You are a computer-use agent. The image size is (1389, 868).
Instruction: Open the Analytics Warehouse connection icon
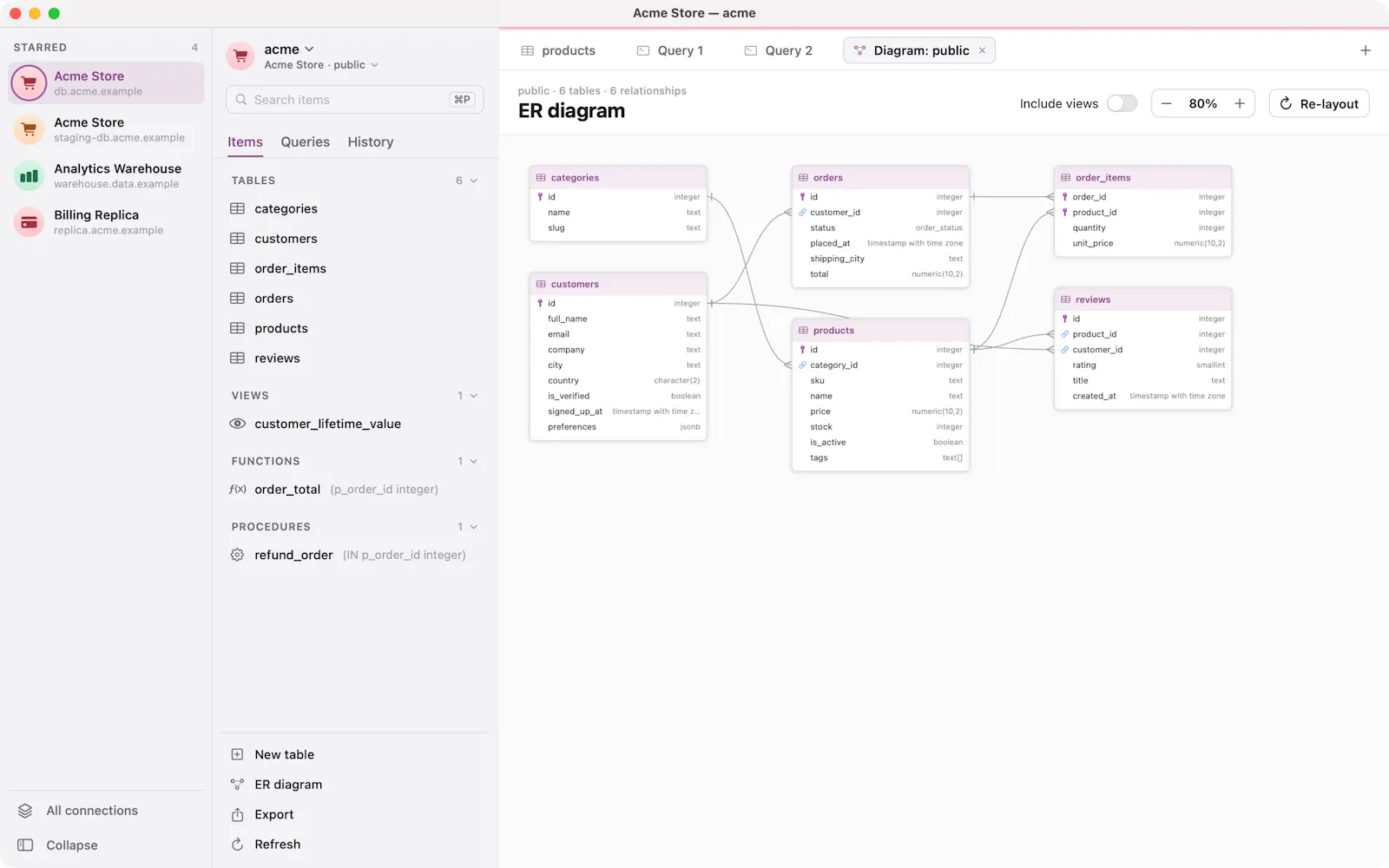(29, 176)
